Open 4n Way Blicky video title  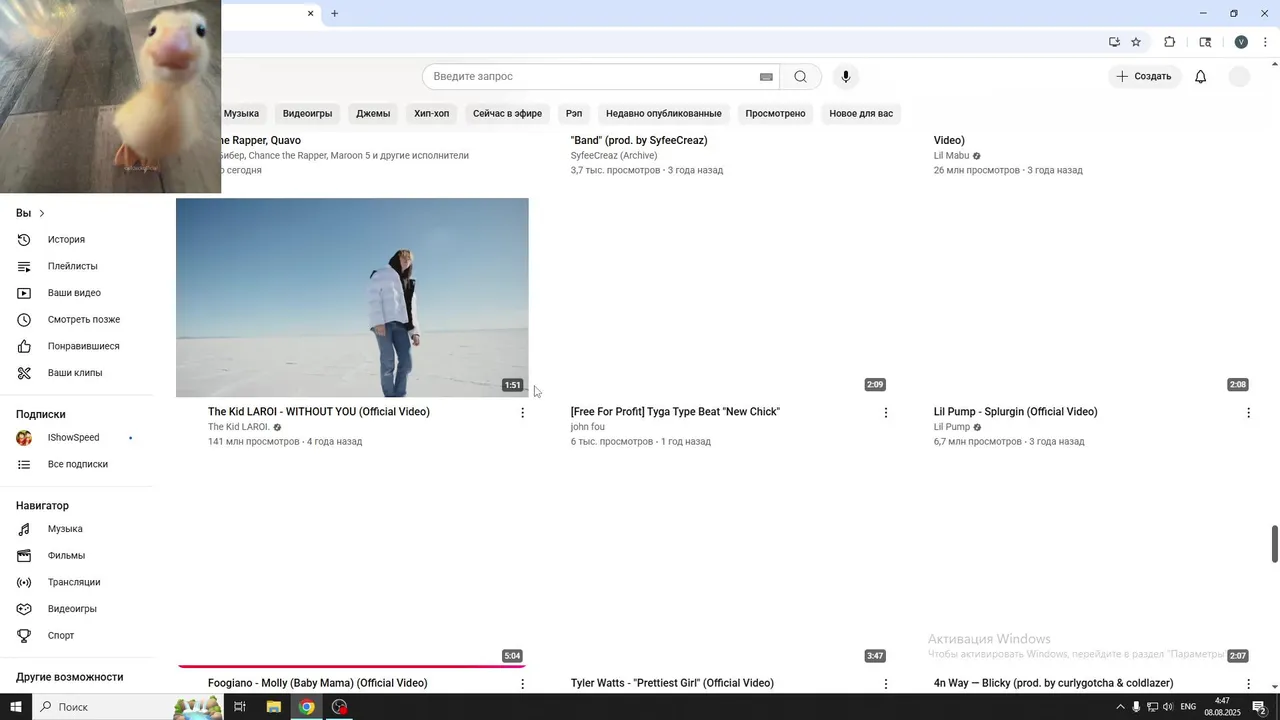click(1053, 684)
